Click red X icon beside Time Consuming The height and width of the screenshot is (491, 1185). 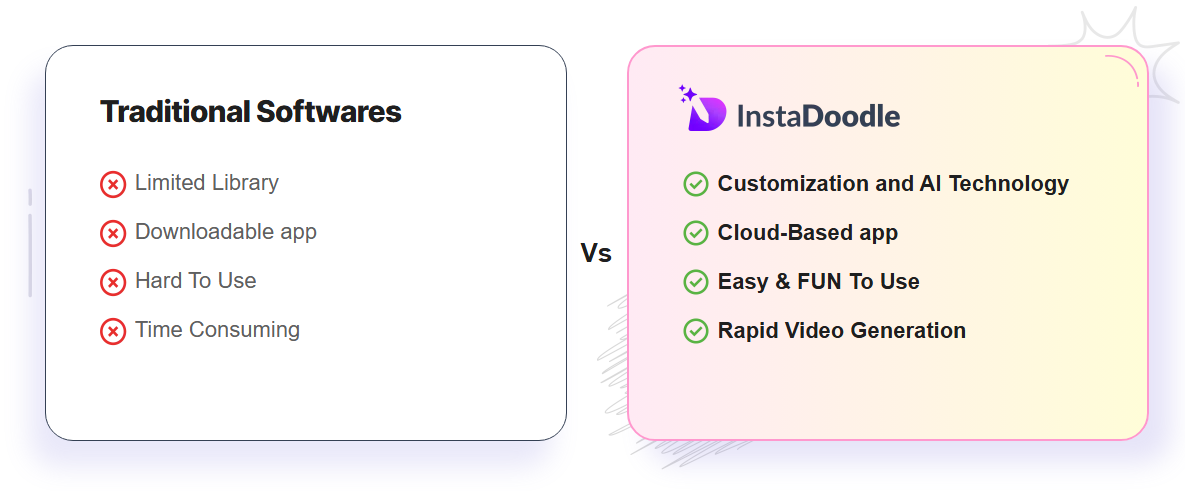113,331
